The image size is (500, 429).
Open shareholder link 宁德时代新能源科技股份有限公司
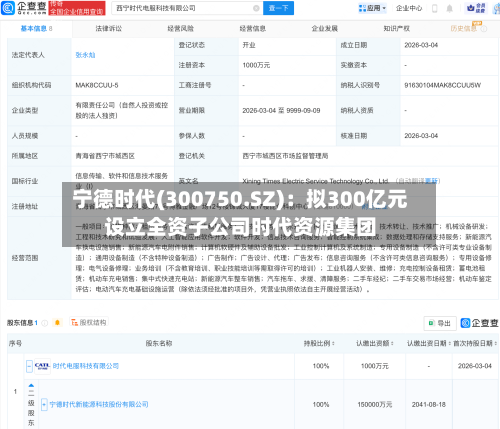point(99,405)
